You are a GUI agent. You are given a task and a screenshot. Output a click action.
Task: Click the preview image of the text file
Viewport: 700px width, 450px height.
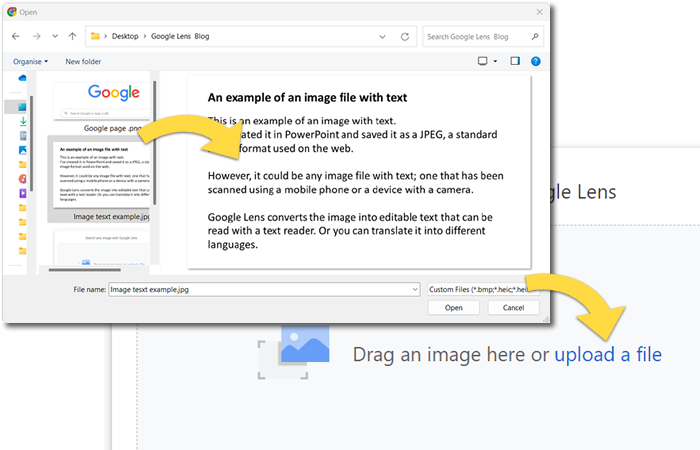pyautogui.click(x=359, y=172)
